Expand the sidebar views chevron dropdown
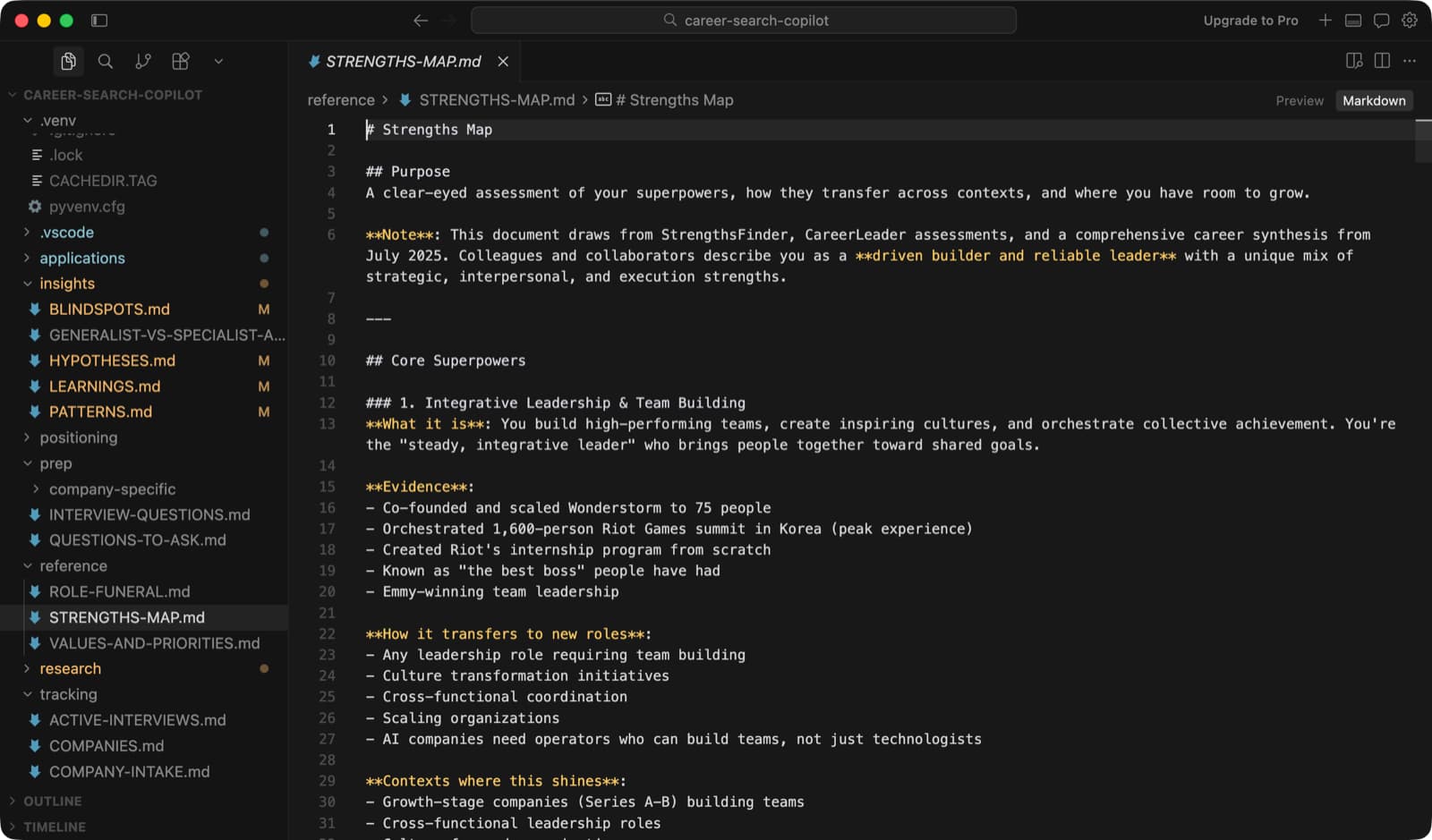Viewport: 1432px width, 840px height. point(218,61)
